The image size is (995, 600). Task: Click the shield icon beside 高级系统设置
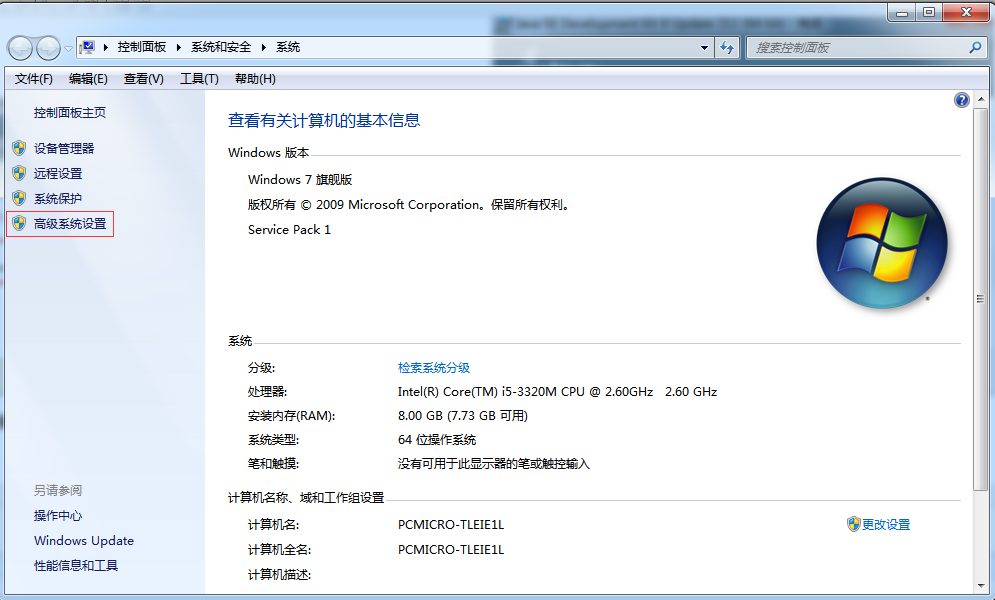coord(19,223)
